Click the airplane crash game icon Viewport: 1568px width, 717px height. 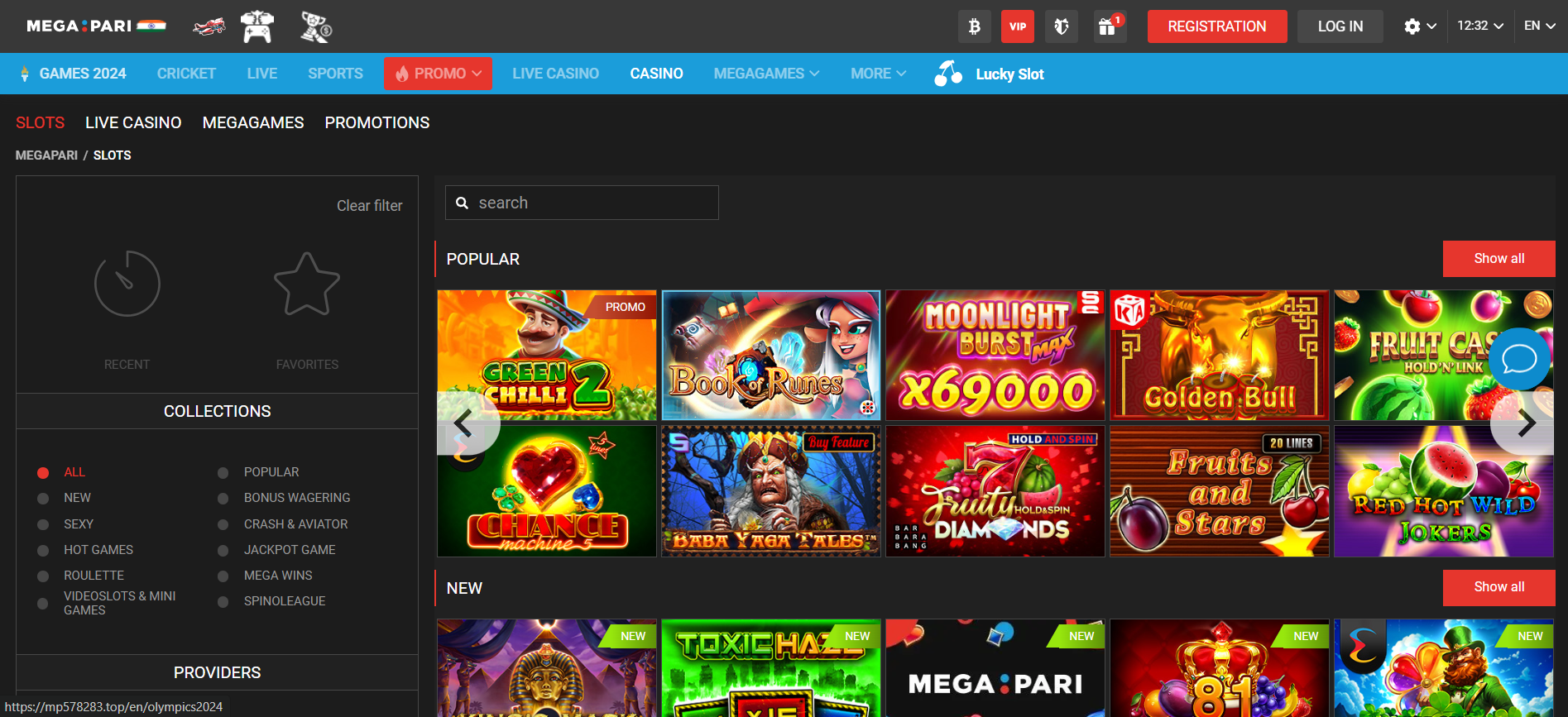tap(209, 26)
